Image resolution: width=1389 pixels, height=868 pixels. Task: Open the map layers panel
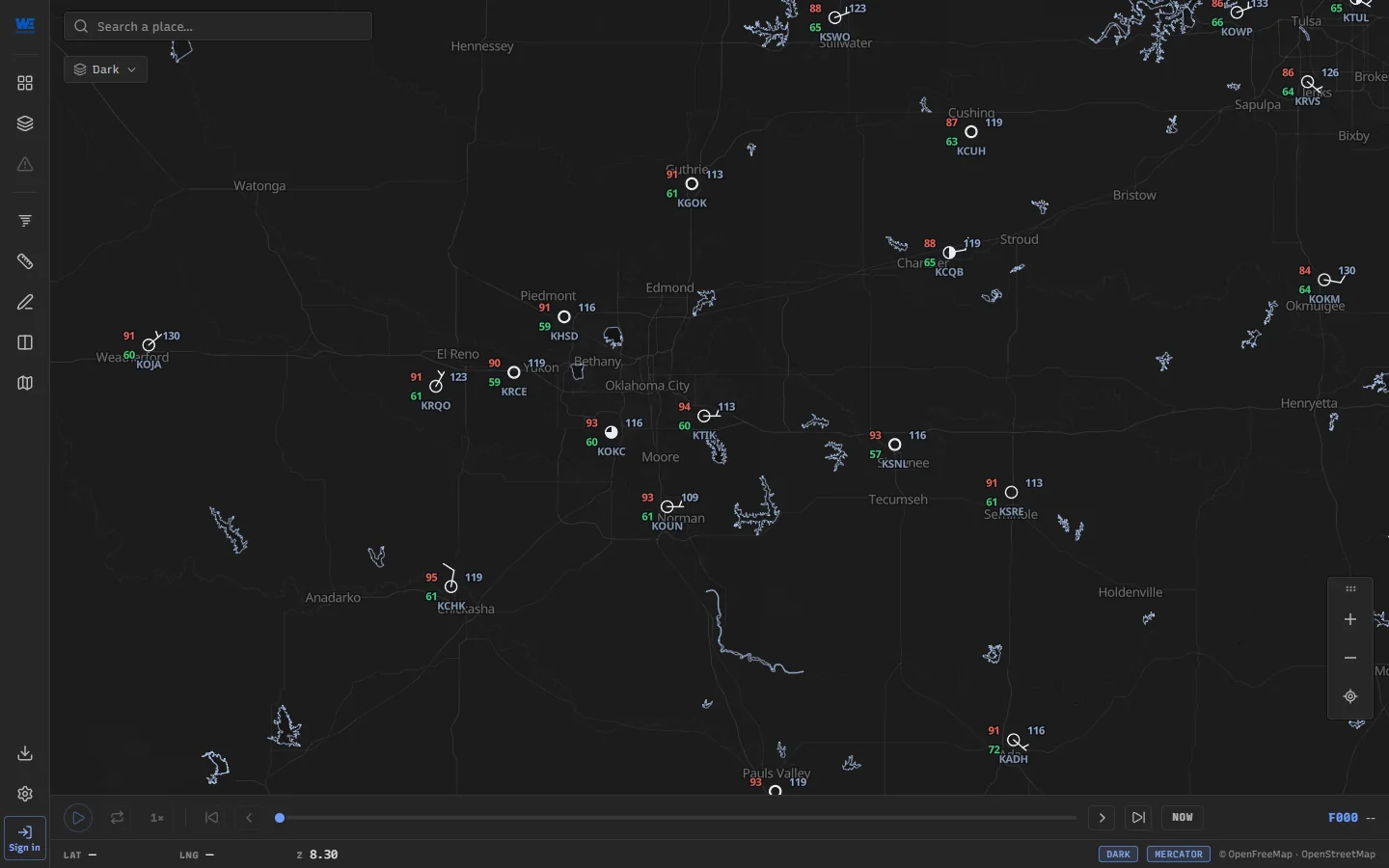[x=25, y=124]
